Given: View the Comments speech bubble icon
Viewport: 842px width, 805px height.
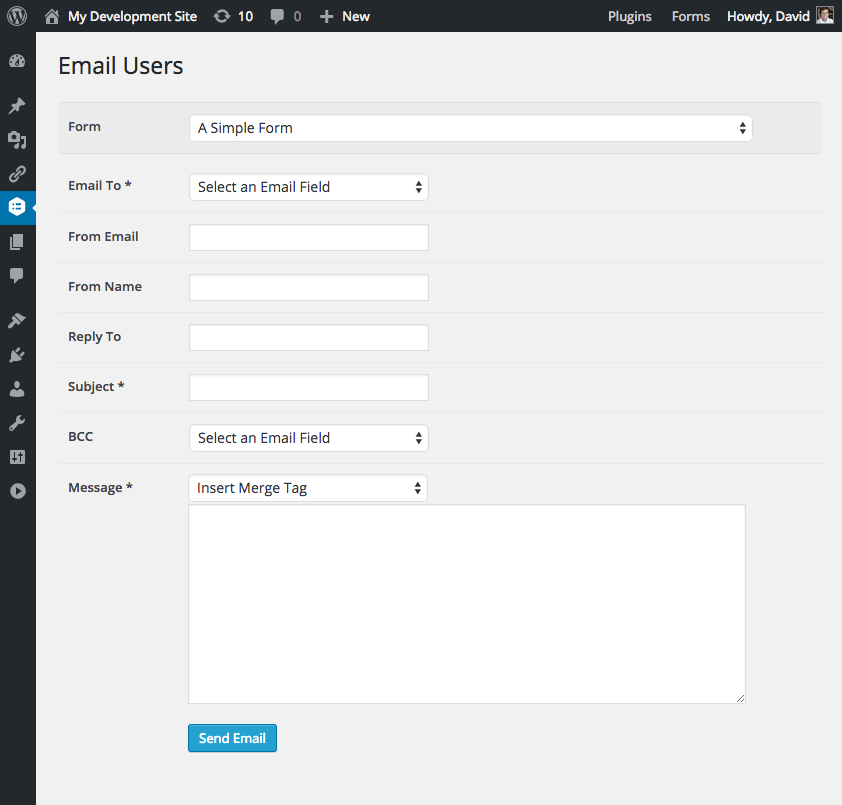Looking at the screenshot, I should tap(17, 276).
